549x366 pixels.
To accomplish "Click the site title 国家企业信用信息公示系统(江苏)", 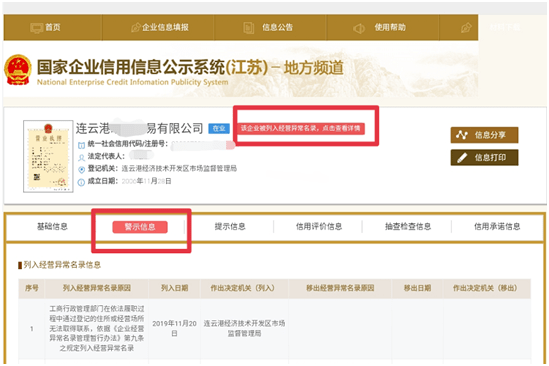I will tap(152, 68).
